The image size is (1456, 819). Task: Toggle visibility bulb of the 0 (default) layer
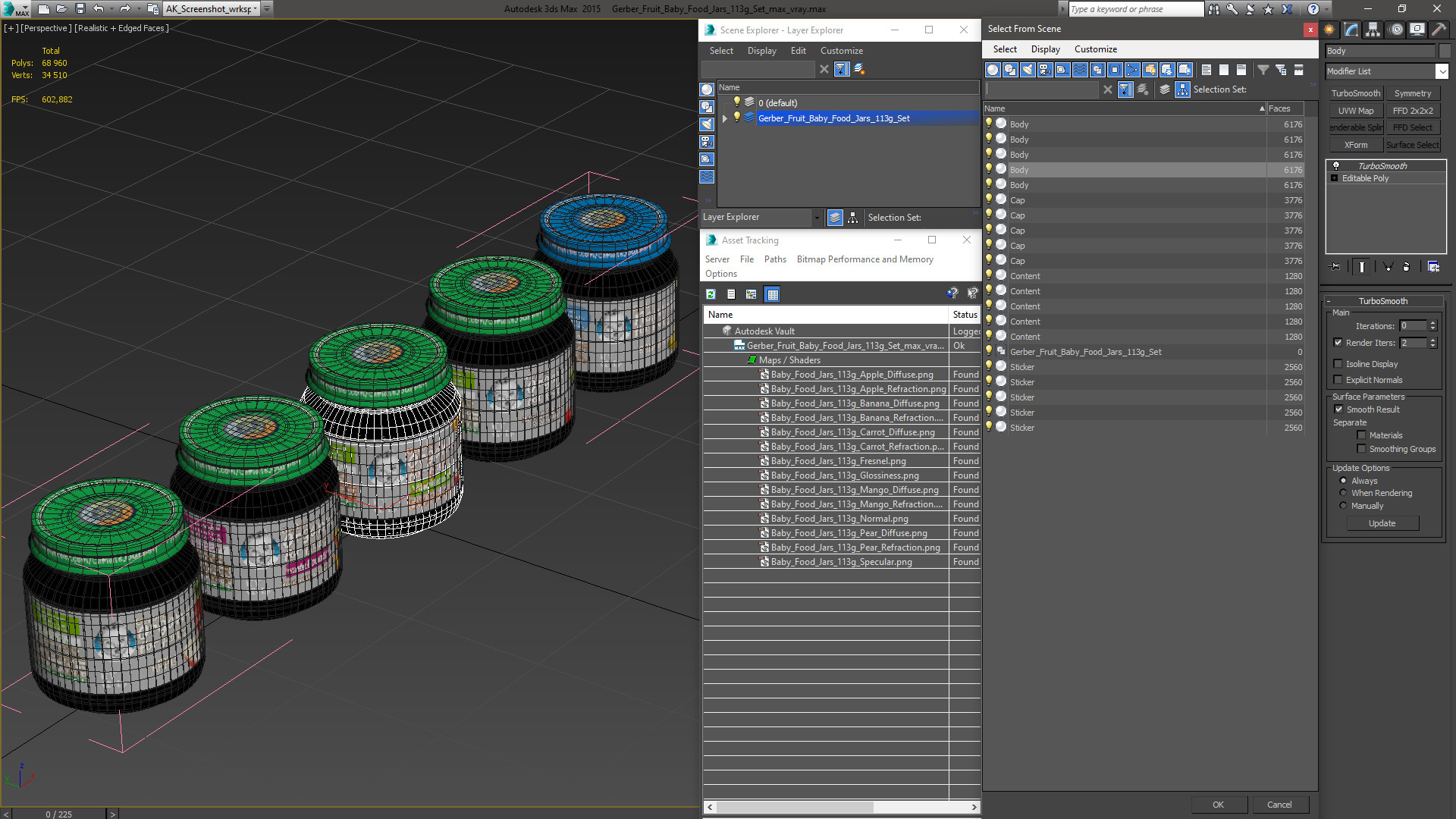click(736, 102)
